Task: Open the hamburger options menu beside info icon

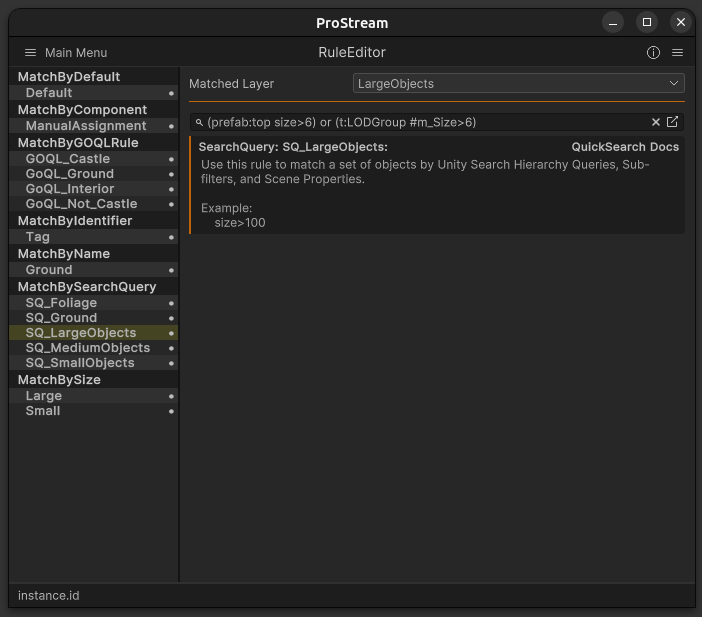Action: pos(677,53)
